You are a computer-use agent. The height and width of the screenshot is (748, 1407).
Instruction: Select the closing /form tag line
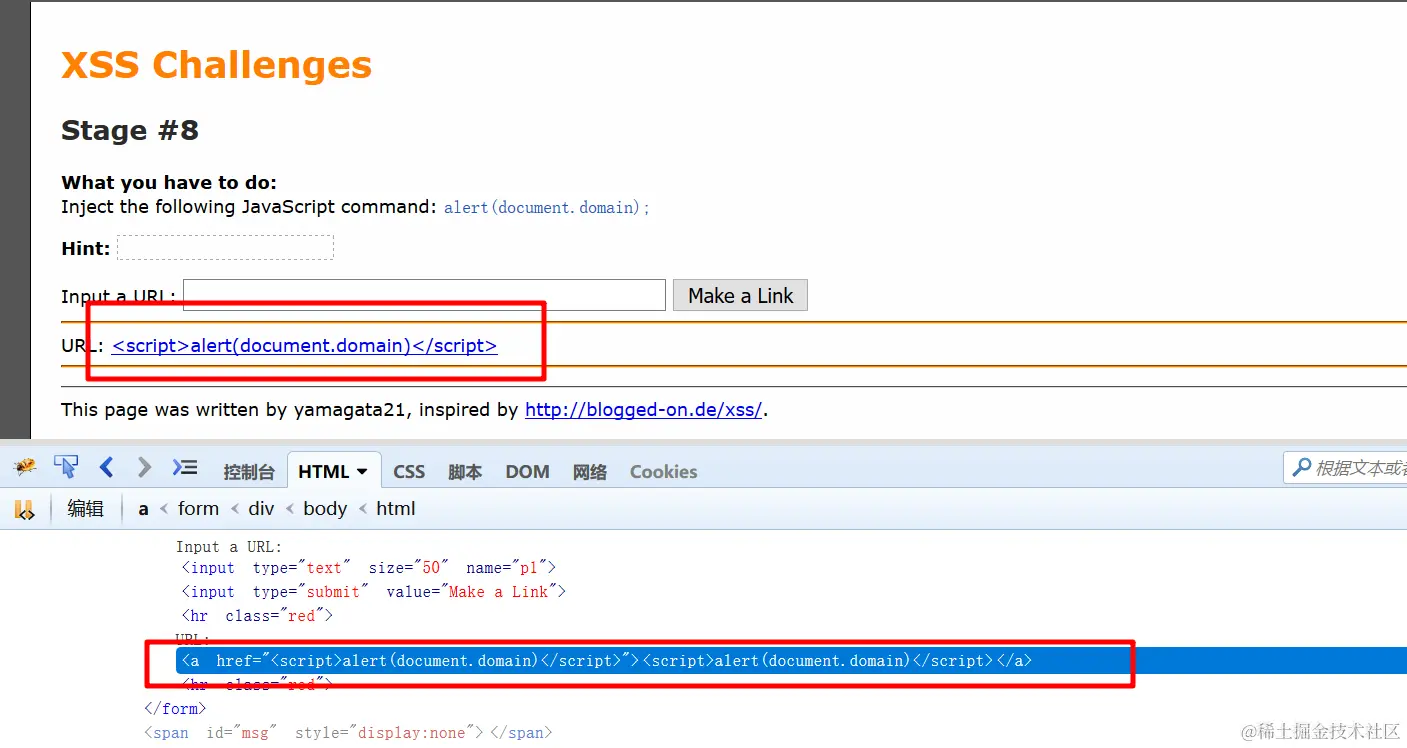175,709
